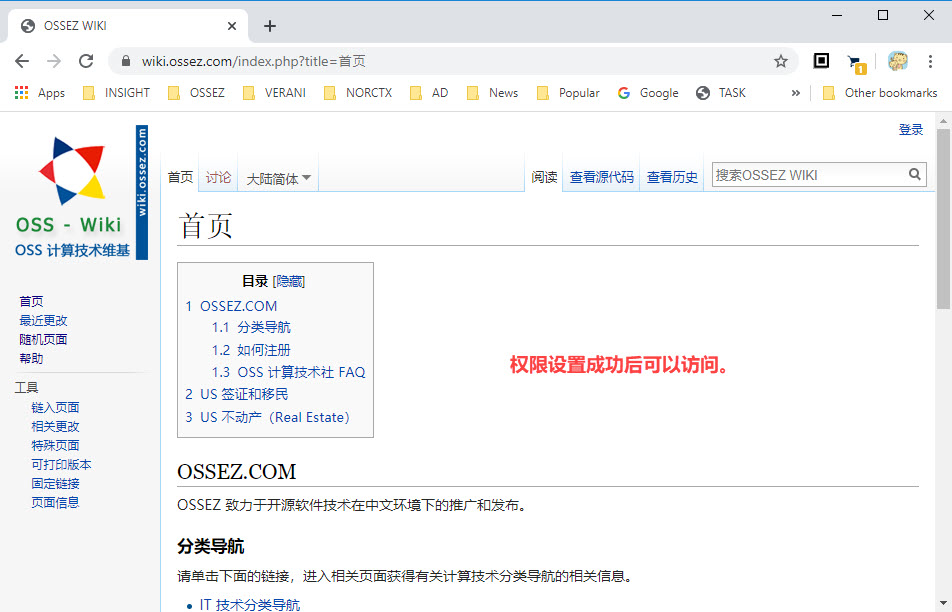Click the cart extension icon with badge
Viewport: 952px width, 612px height.
click(855, 61)
